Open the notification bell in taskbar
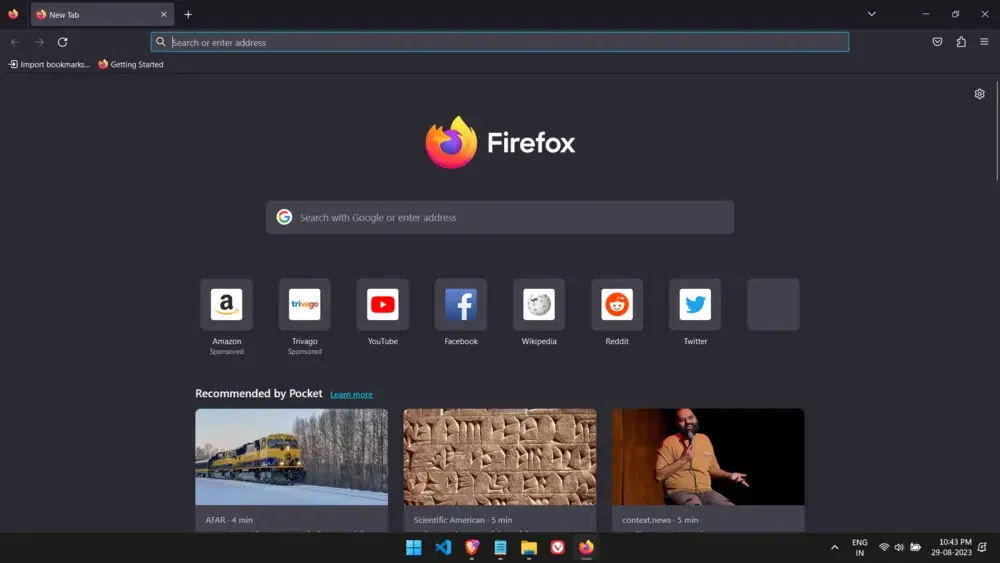The height and width of the screenshot is (563, 1000). click(x=982, y=548)
